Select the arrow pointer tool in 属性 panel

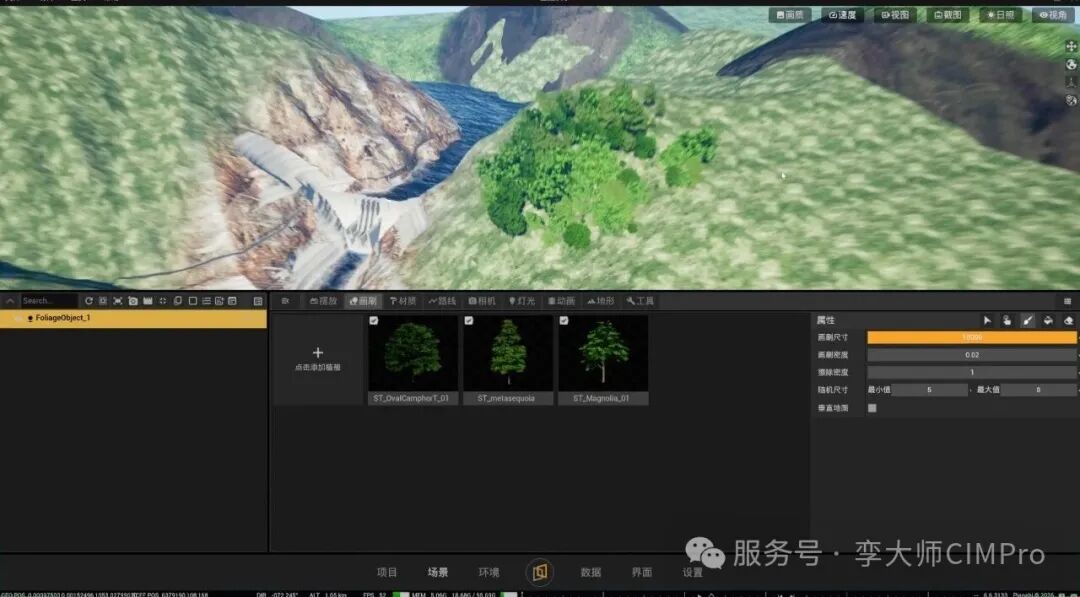click(987, 320)
